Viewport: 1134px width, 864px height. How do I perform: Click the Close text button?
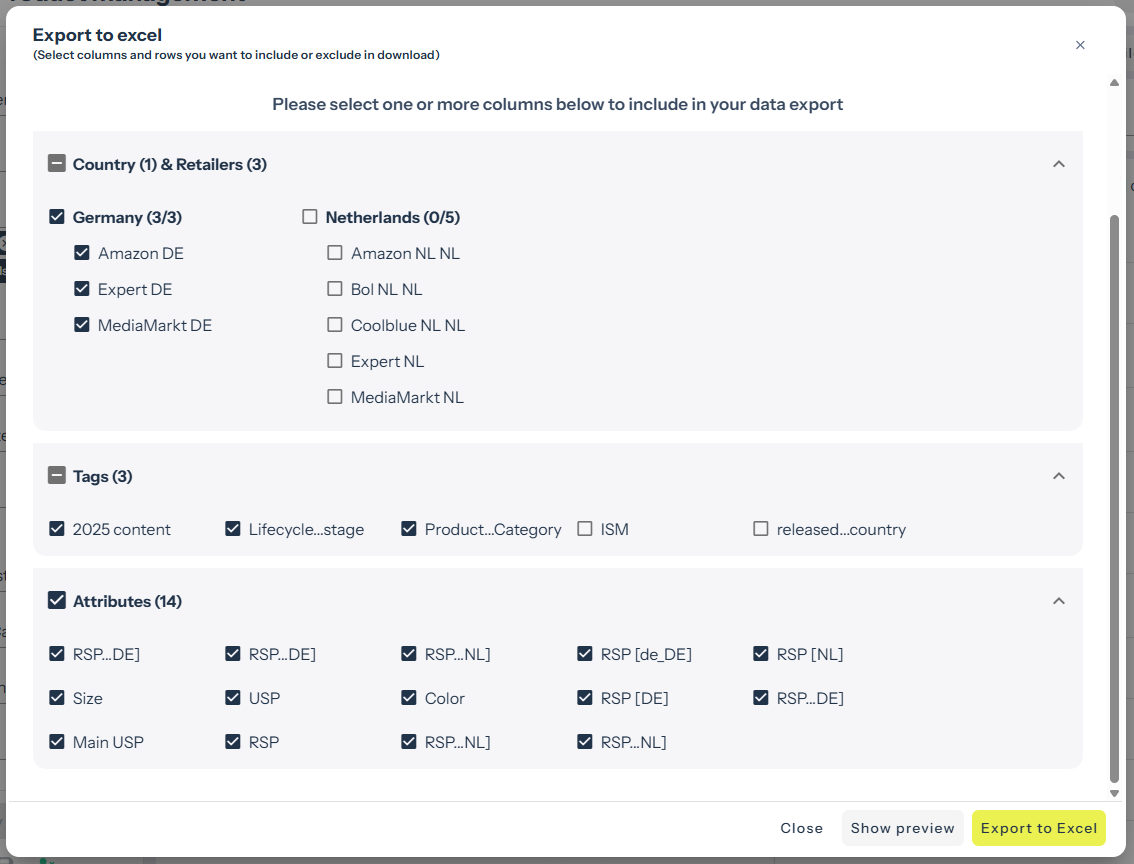click(801, 828)
